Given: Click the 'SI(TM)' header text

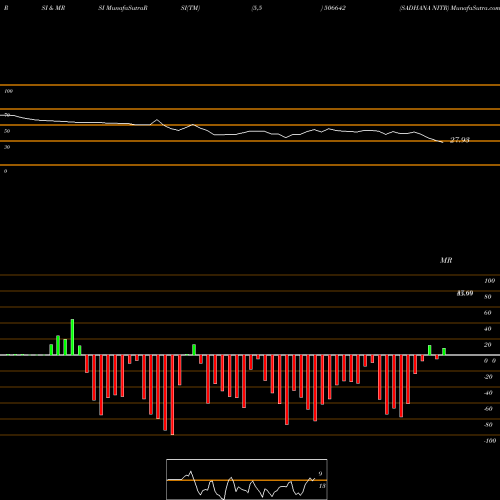Looking at the screenshot, I should tap(190, 8).
